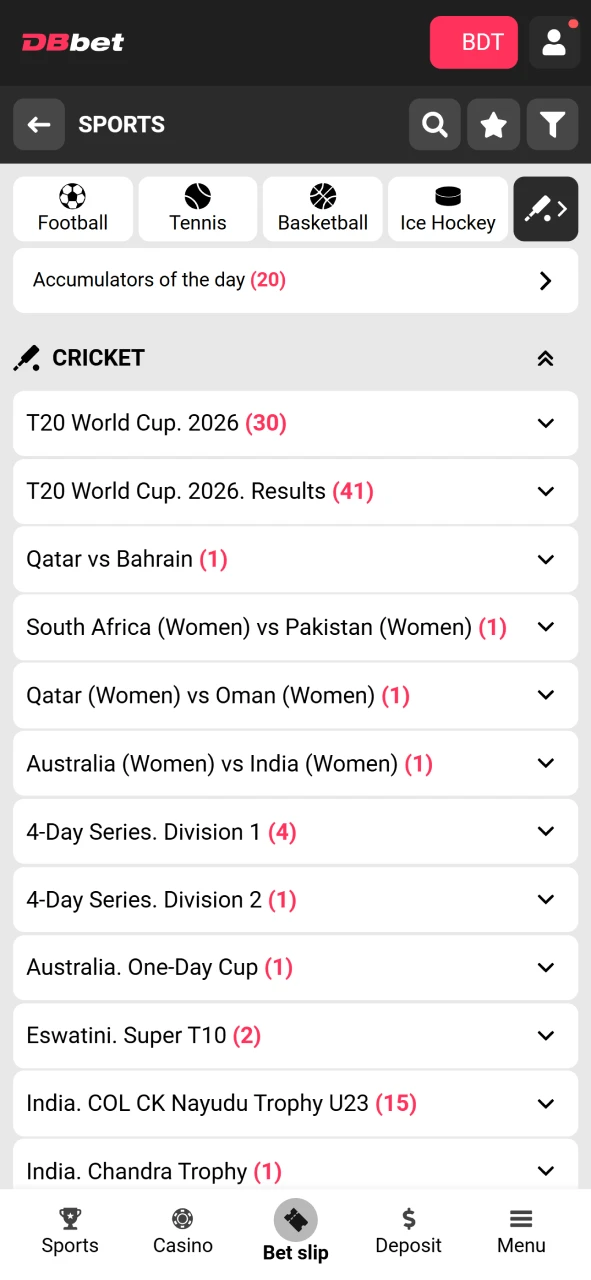The image size is (591, 1280).
Task: Open the user account profile icon
Action: click(554, 42)
